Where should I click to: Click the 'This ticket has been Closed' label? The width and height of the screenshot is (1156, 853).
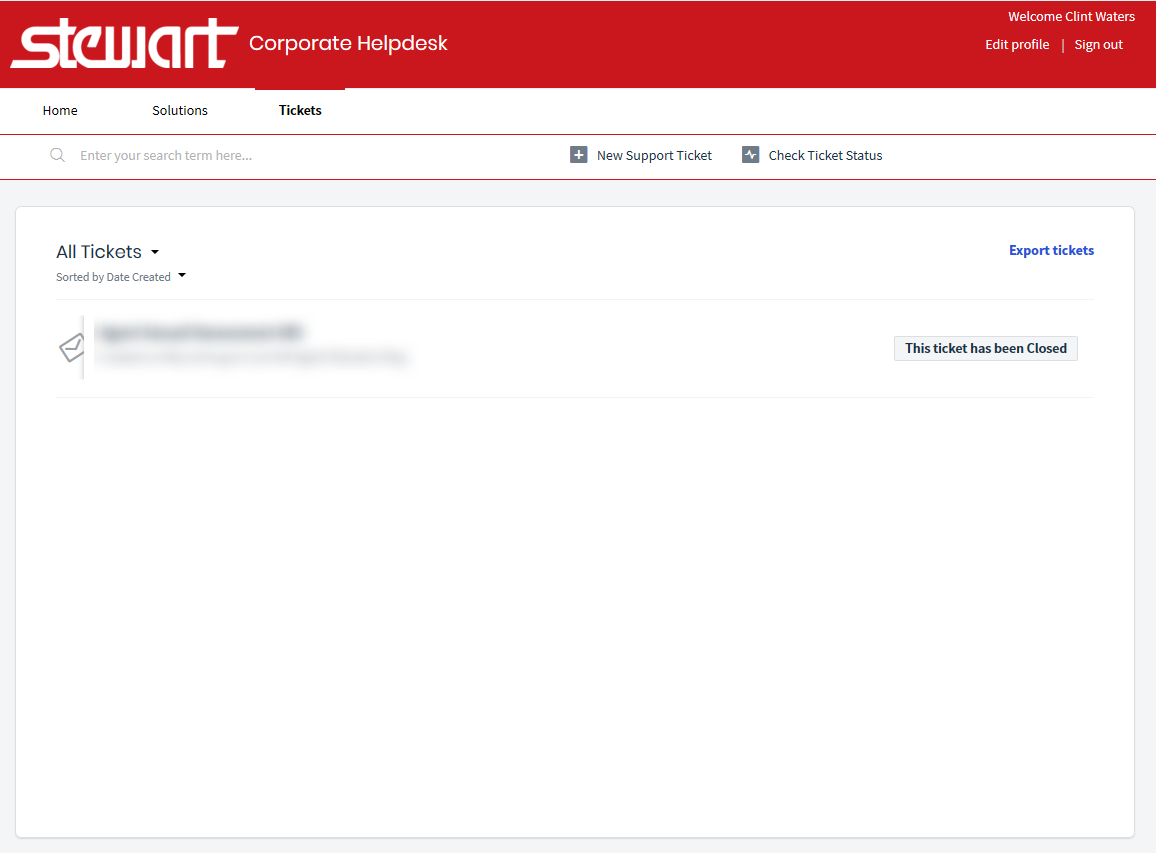[x=986, y=348]
